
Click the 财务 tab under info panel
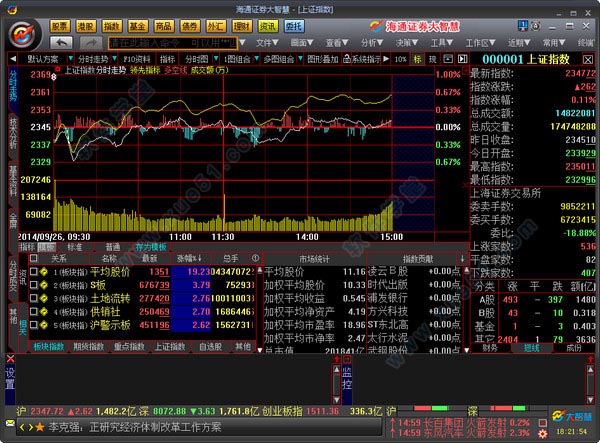coord(490,348)
